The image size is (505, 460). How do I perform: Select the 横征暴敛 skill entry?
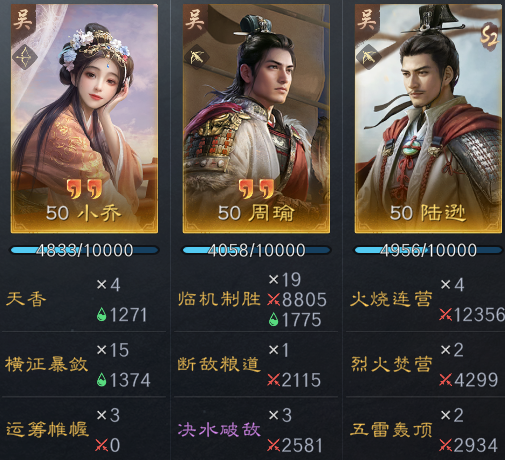[47, 364]
